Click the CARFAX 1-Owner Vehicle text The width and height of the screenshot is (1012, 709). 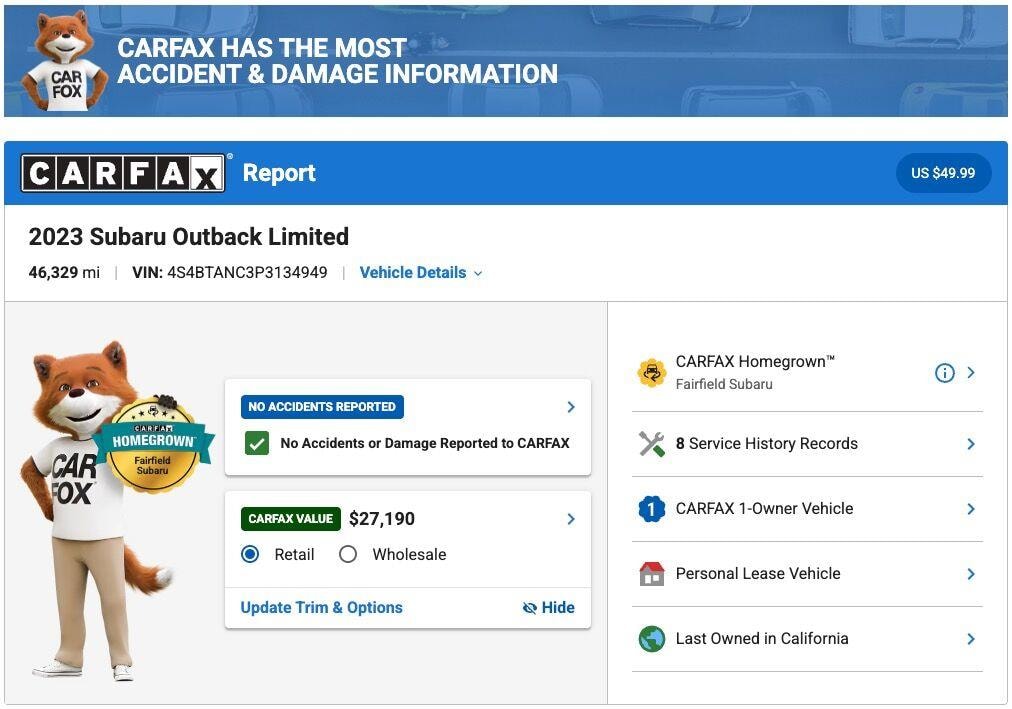pyautogui.click(x=764, y=509)
